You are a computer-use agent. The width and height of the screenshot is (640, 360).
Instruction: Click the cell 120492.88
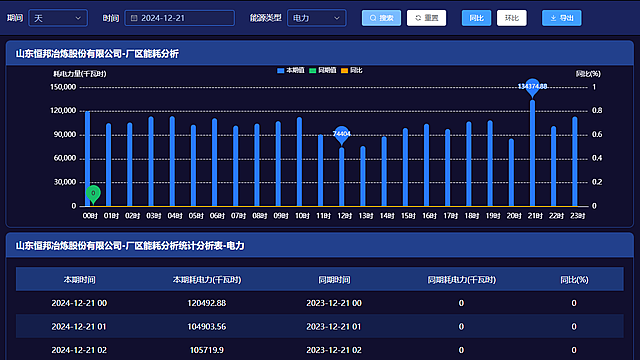click(x=207, y=303)
